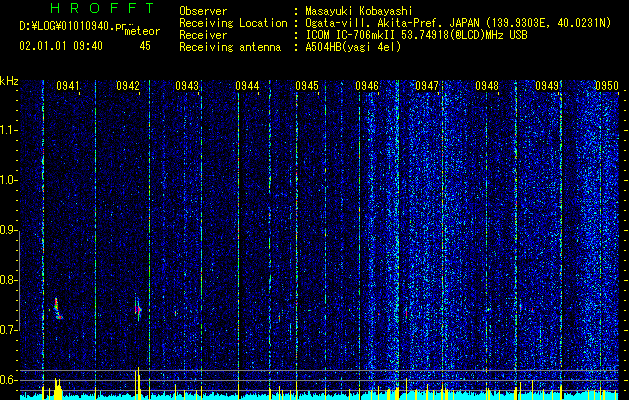This screenshot has height=400, width=629.
Task: Click the date stamp 02.01.01 09:40
Action: tap(61, 46)
